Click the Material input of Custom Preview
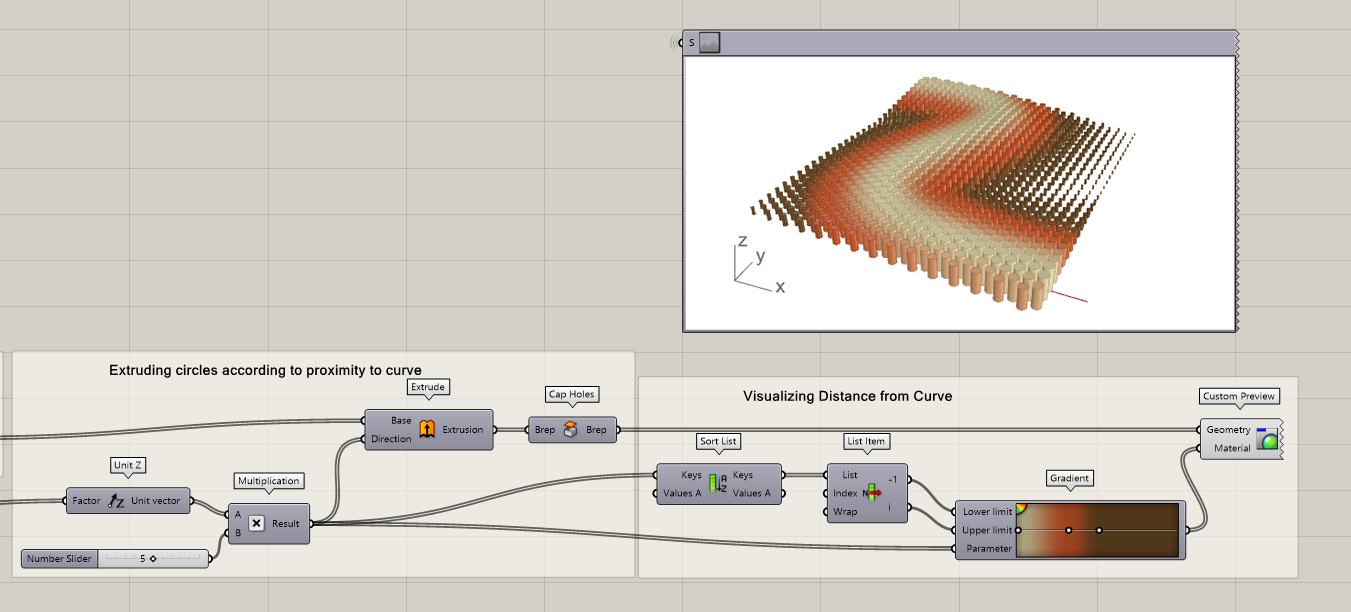 [1232, 448]
